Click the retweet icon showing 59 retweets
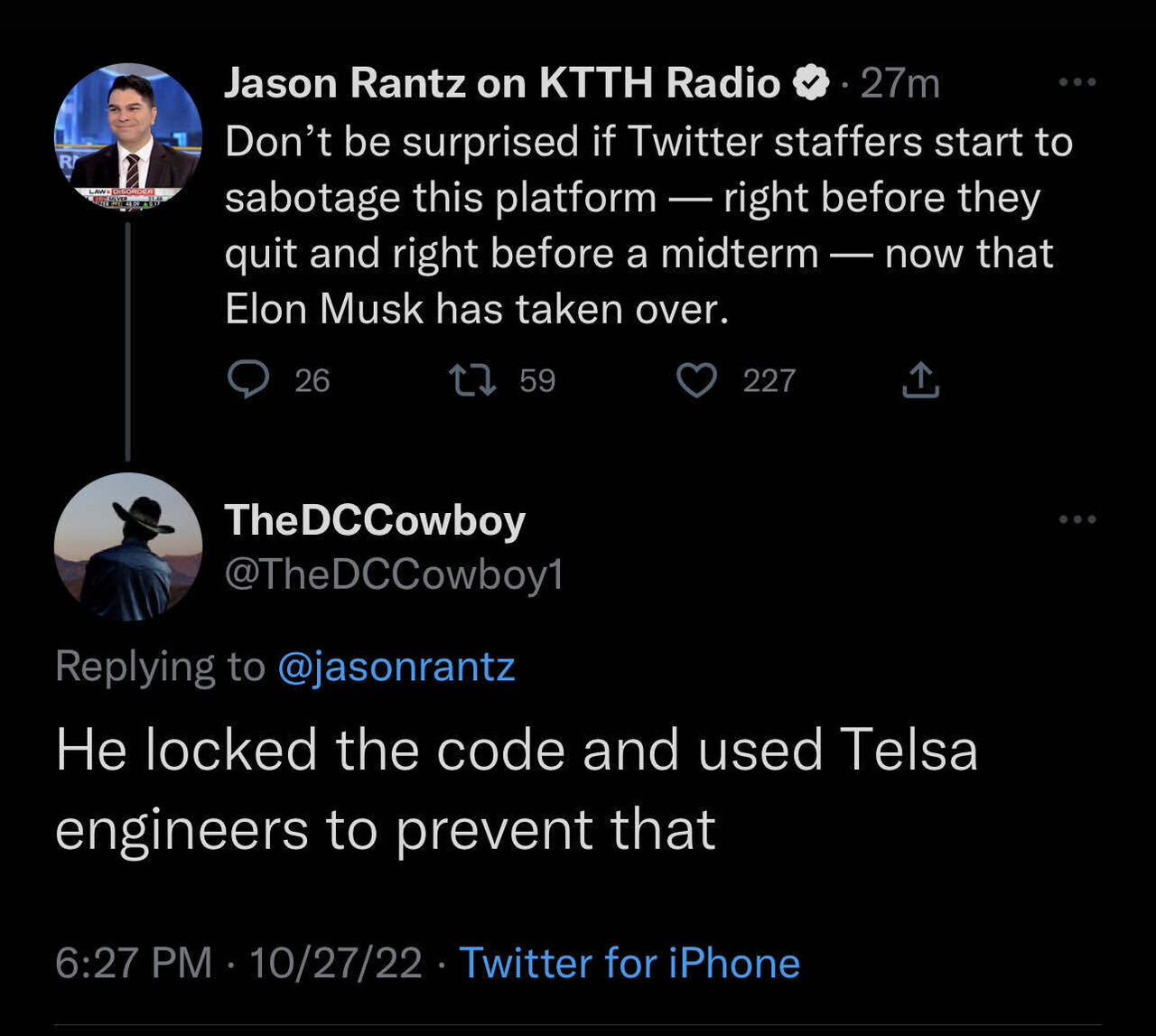 pyautogui.click(x=473, y=380)
